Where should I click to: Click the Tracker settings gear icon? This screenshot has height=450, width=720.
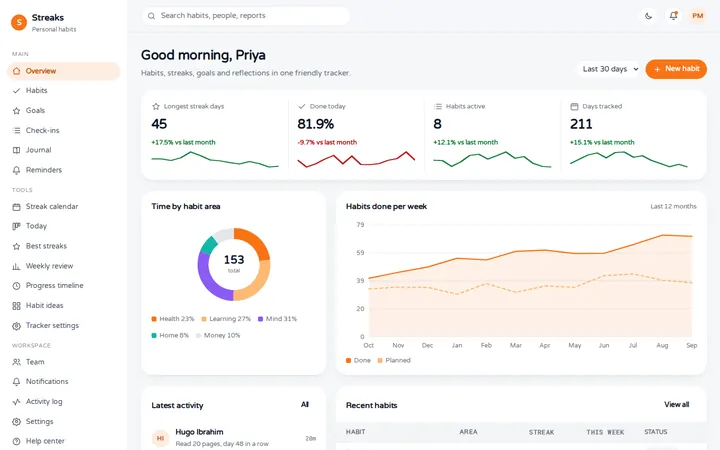coord(17,326)
